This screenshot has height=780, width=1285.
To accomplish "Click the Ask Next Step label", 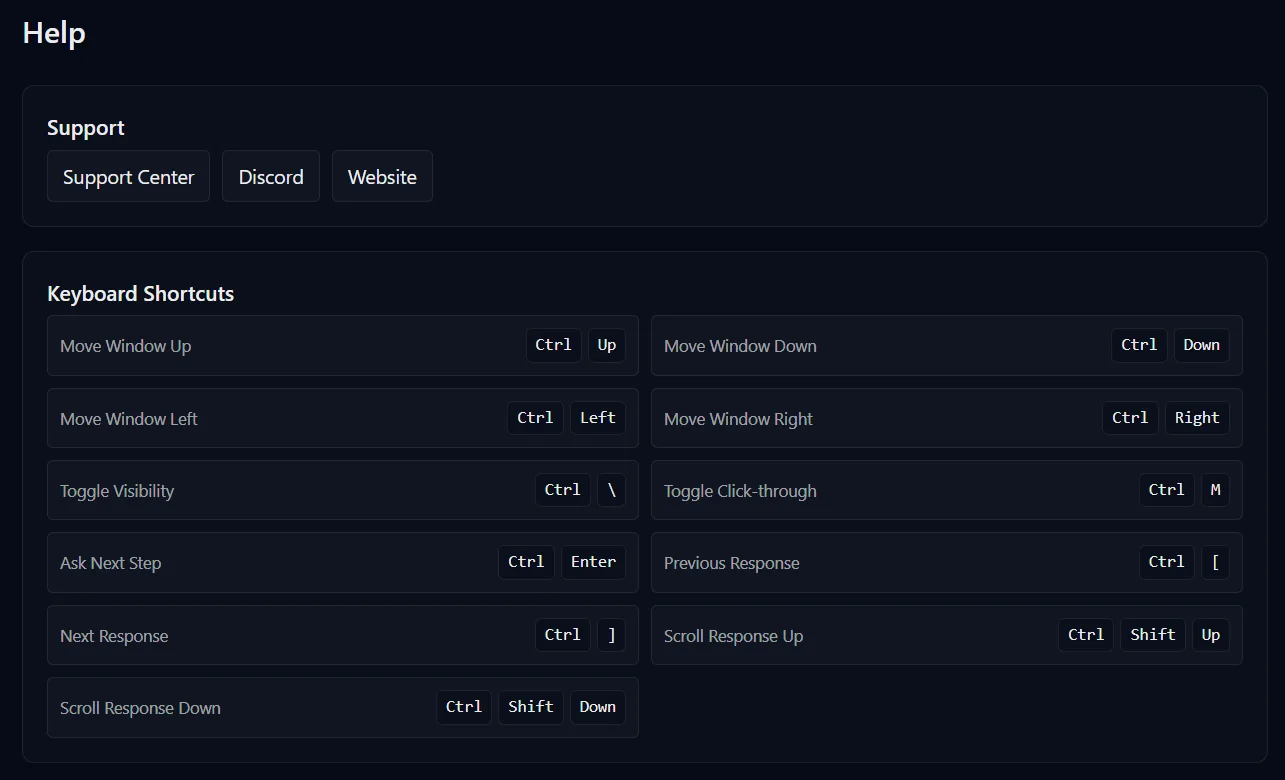I will 110,563.
